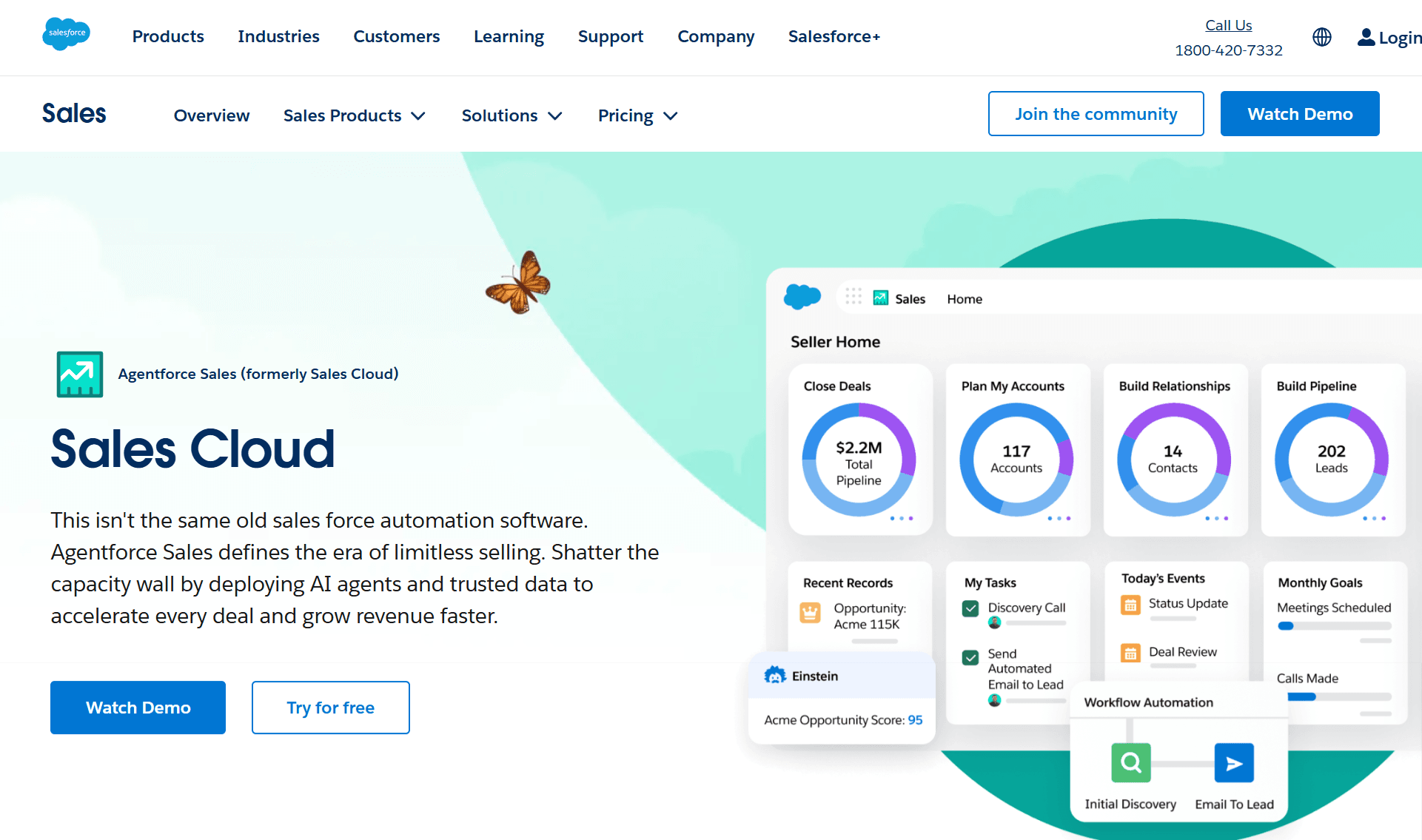Viewport: 1422px width, 840px height.
Task: Open the Solutions dropdown
Action: click(x=511, y=115)
